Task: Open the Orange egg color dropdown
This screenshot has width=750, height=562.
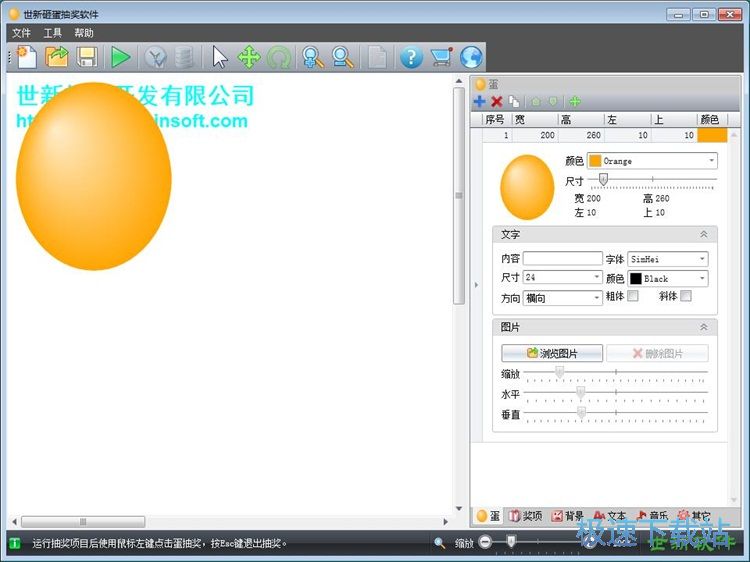Action: tap(651, 161)
